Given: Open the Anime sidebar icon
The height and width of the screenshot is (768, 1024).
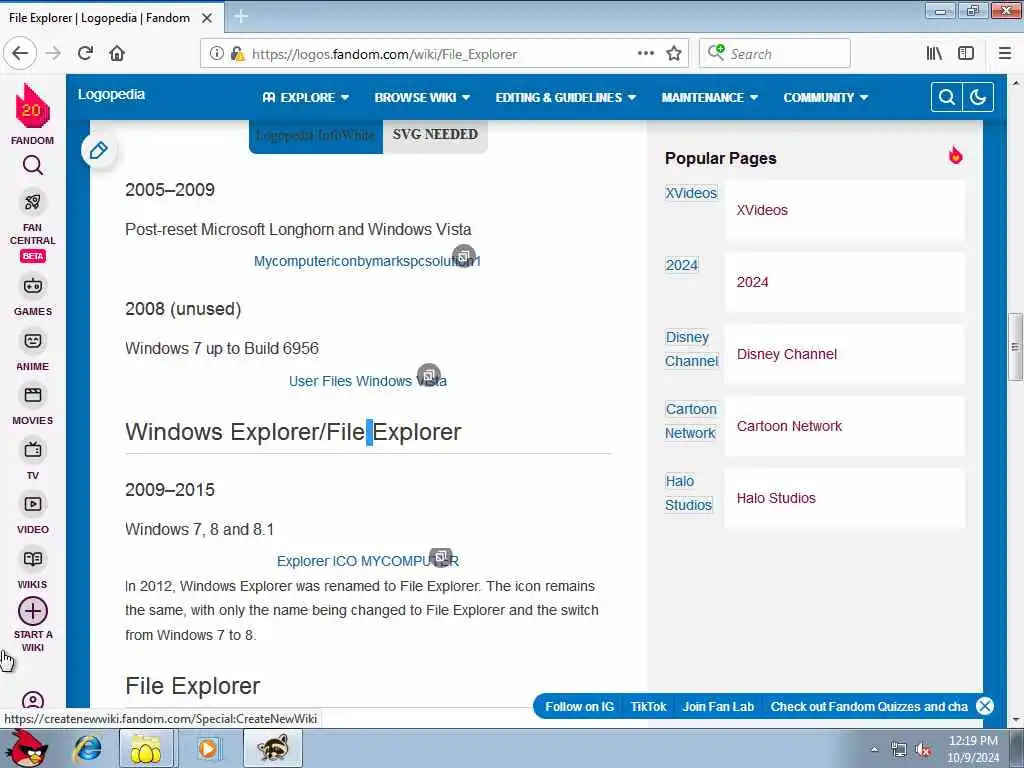Looking at the screenshot, I should coord(33,341).
